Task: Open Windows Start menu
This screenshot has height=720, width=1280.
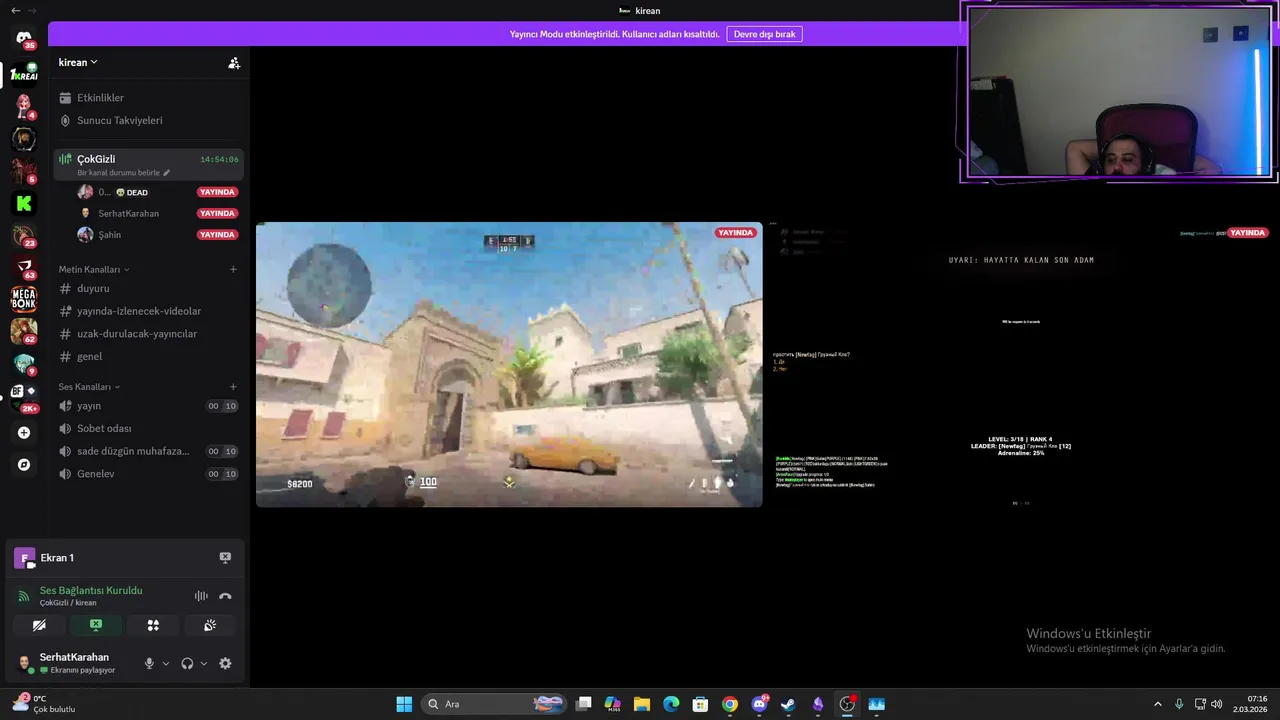Action: [x=404, y=704]
